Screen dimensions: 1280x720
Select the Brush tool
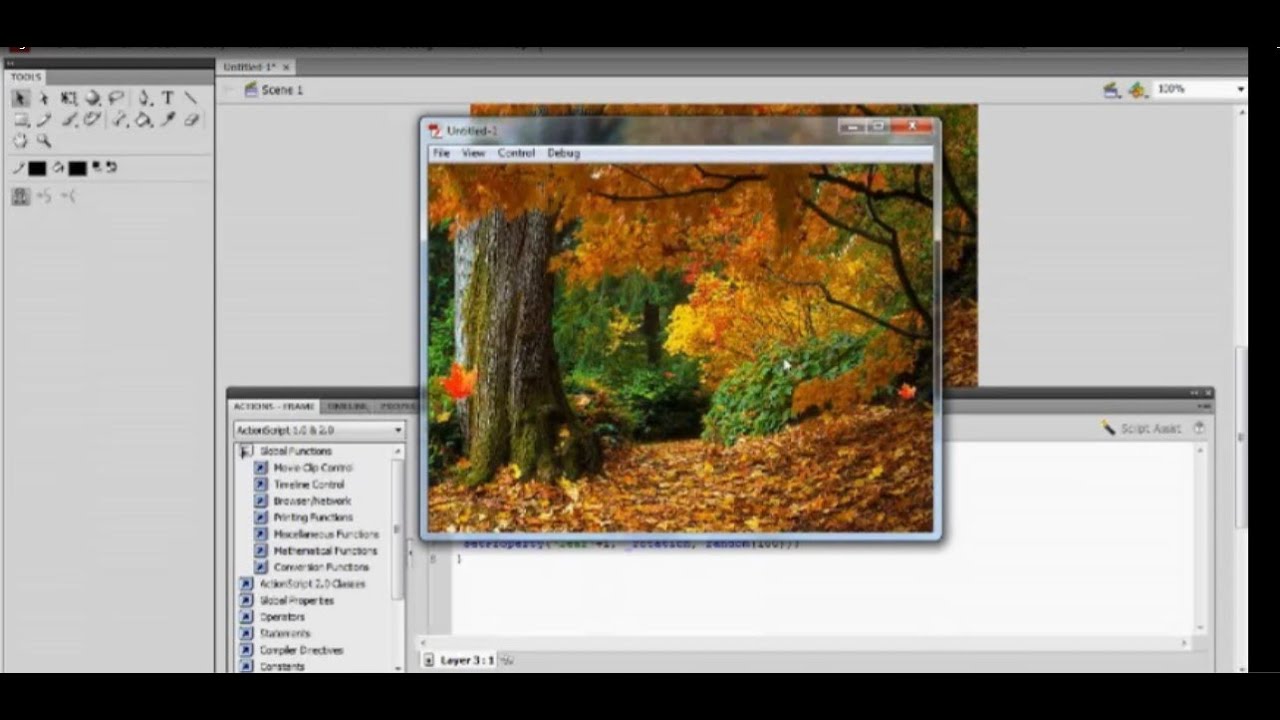click(x=68, y=120)
